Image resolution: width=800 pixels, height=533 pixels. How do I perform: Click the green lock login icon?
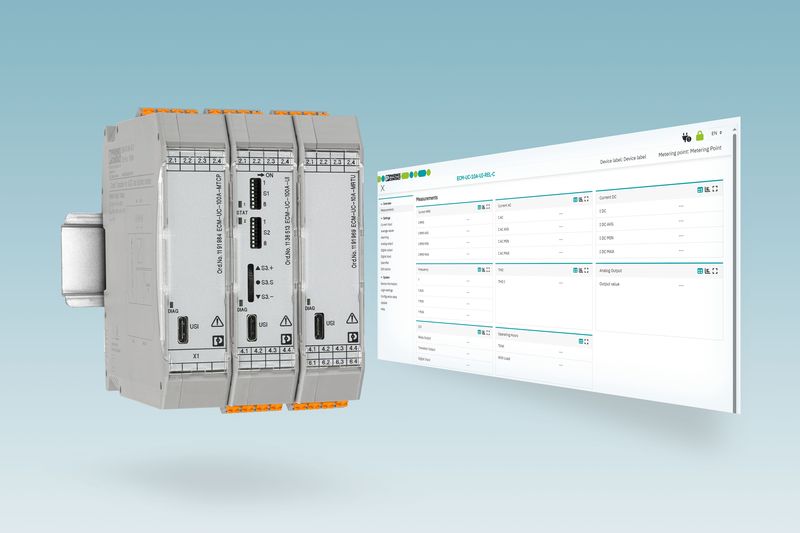point(700,135)
